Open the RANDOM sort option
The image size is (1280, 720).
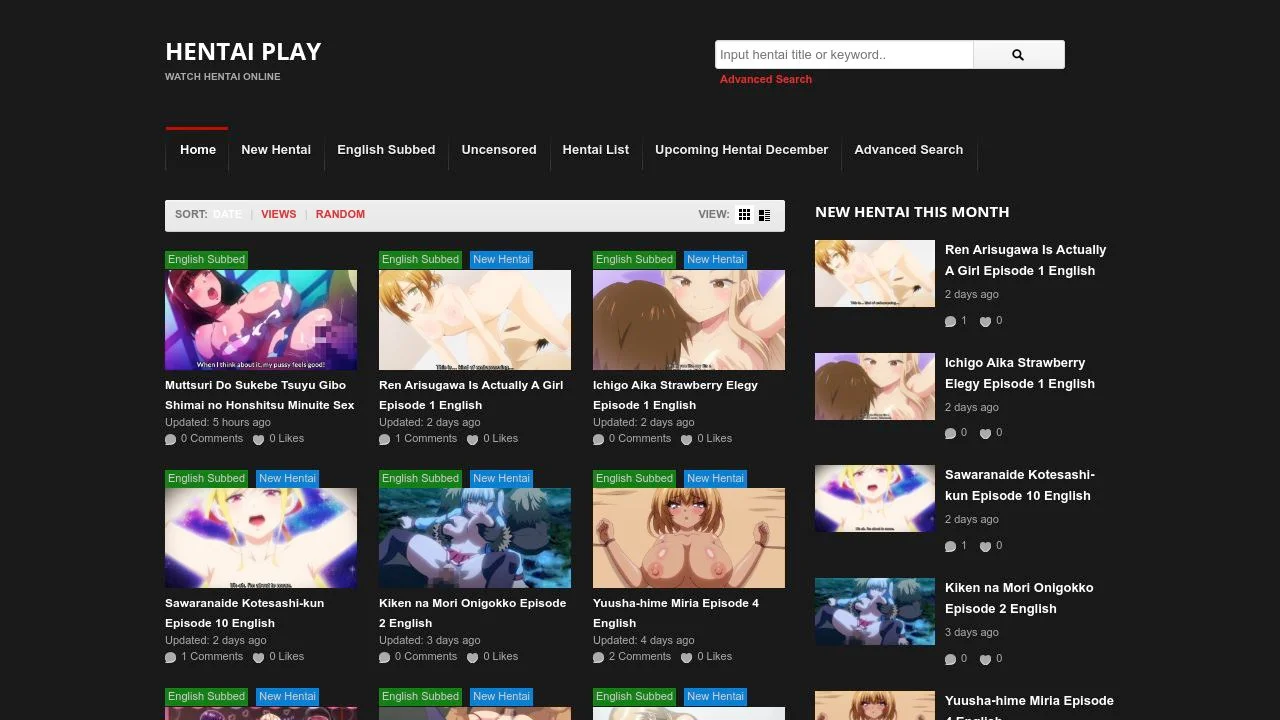[340, 214]
